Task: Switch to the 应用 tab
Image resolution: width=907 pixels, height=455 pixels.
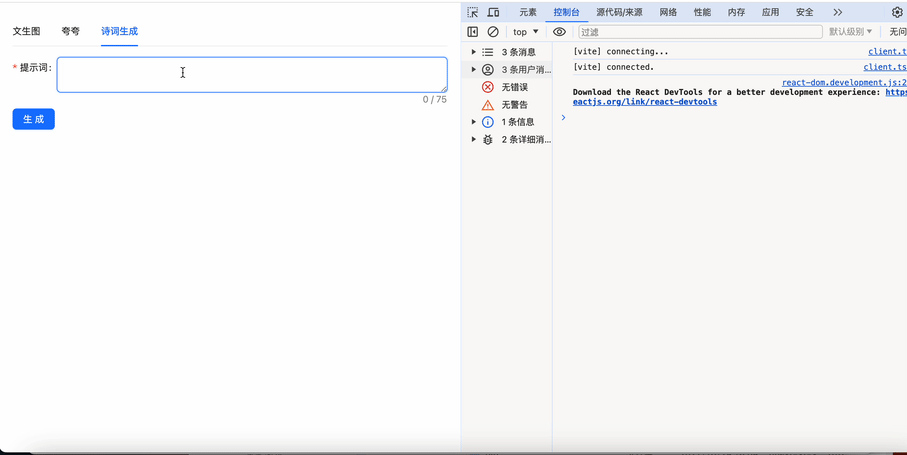Action: point(770,12)
